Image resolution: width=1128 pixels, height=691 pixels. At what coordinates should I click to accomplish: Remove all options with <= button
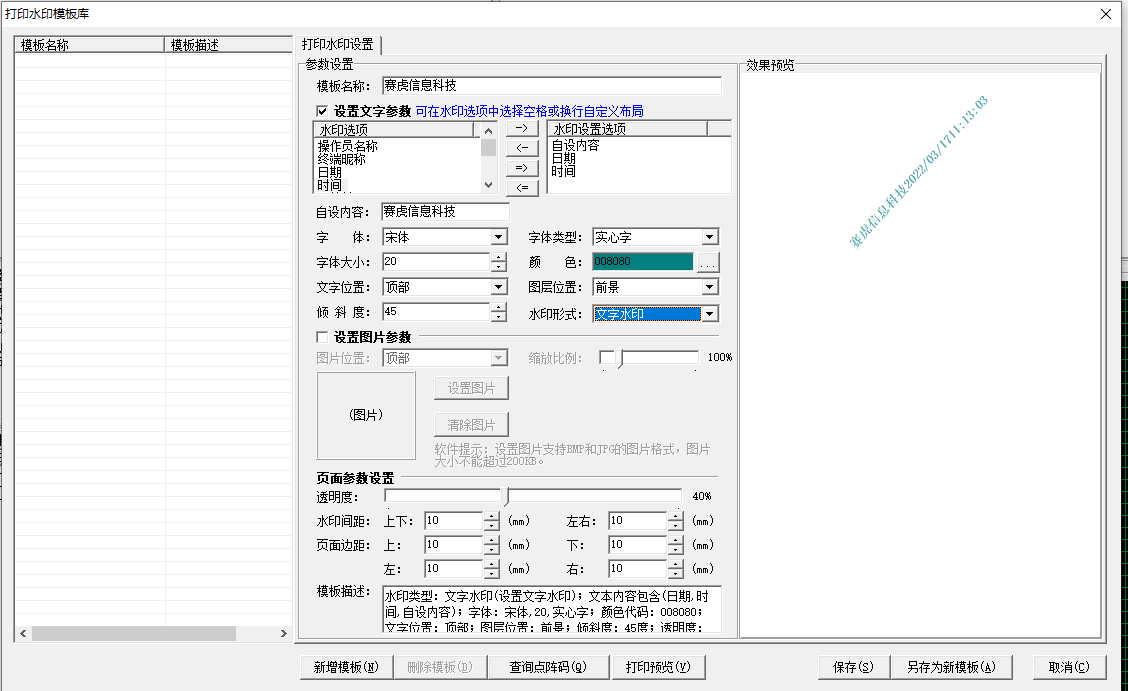522,188
